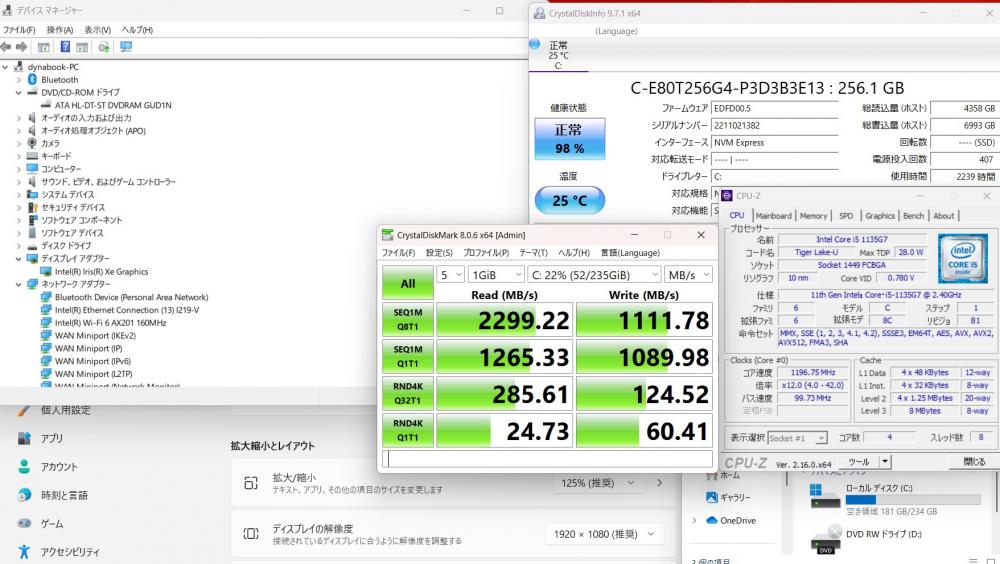Switch to SPD tab in CPU-Z
Viewport: 1000px width, 564px height.
pos(846,216)
